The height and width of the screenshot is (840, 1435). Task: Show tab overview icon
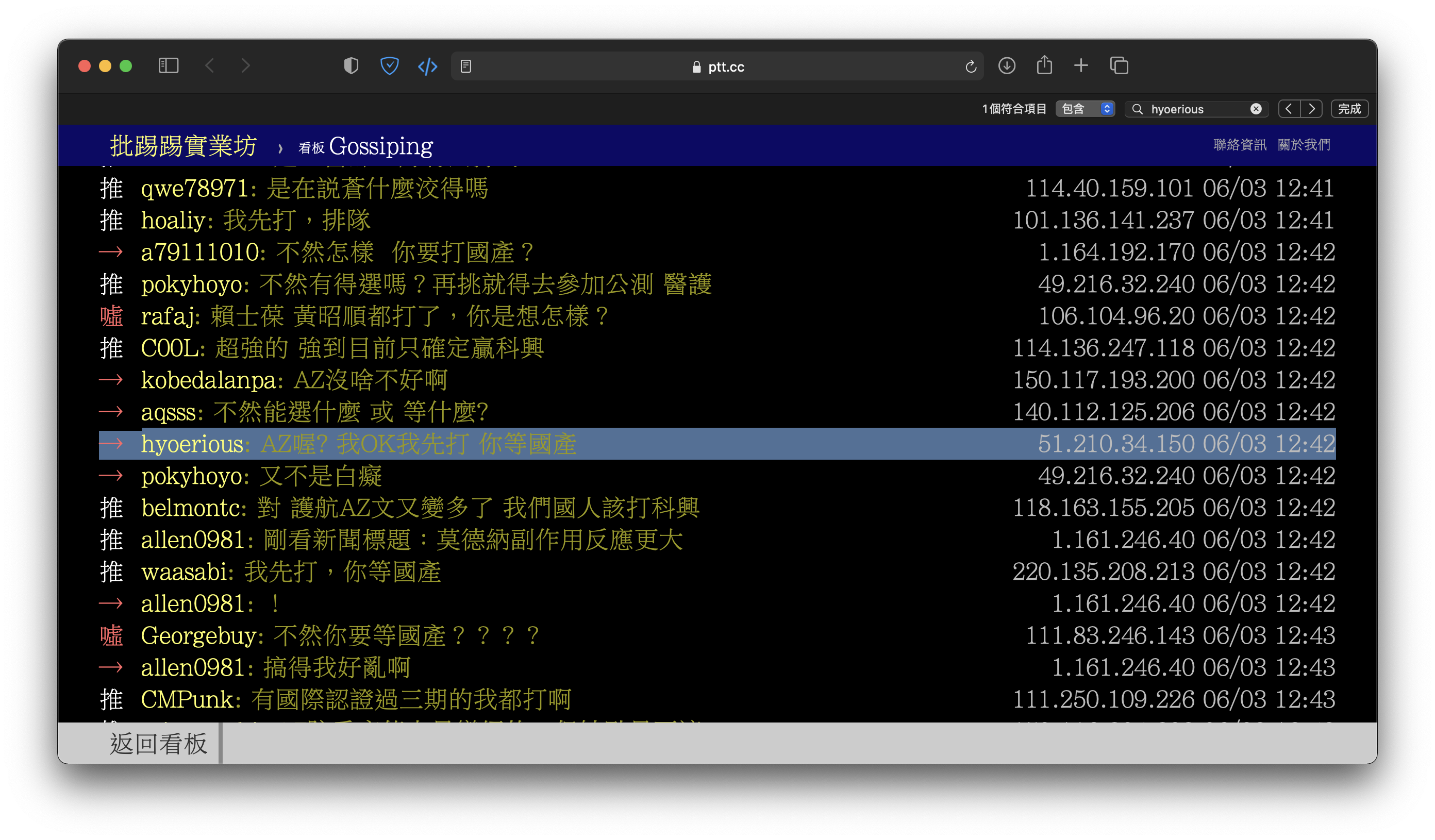[1119, 66]
